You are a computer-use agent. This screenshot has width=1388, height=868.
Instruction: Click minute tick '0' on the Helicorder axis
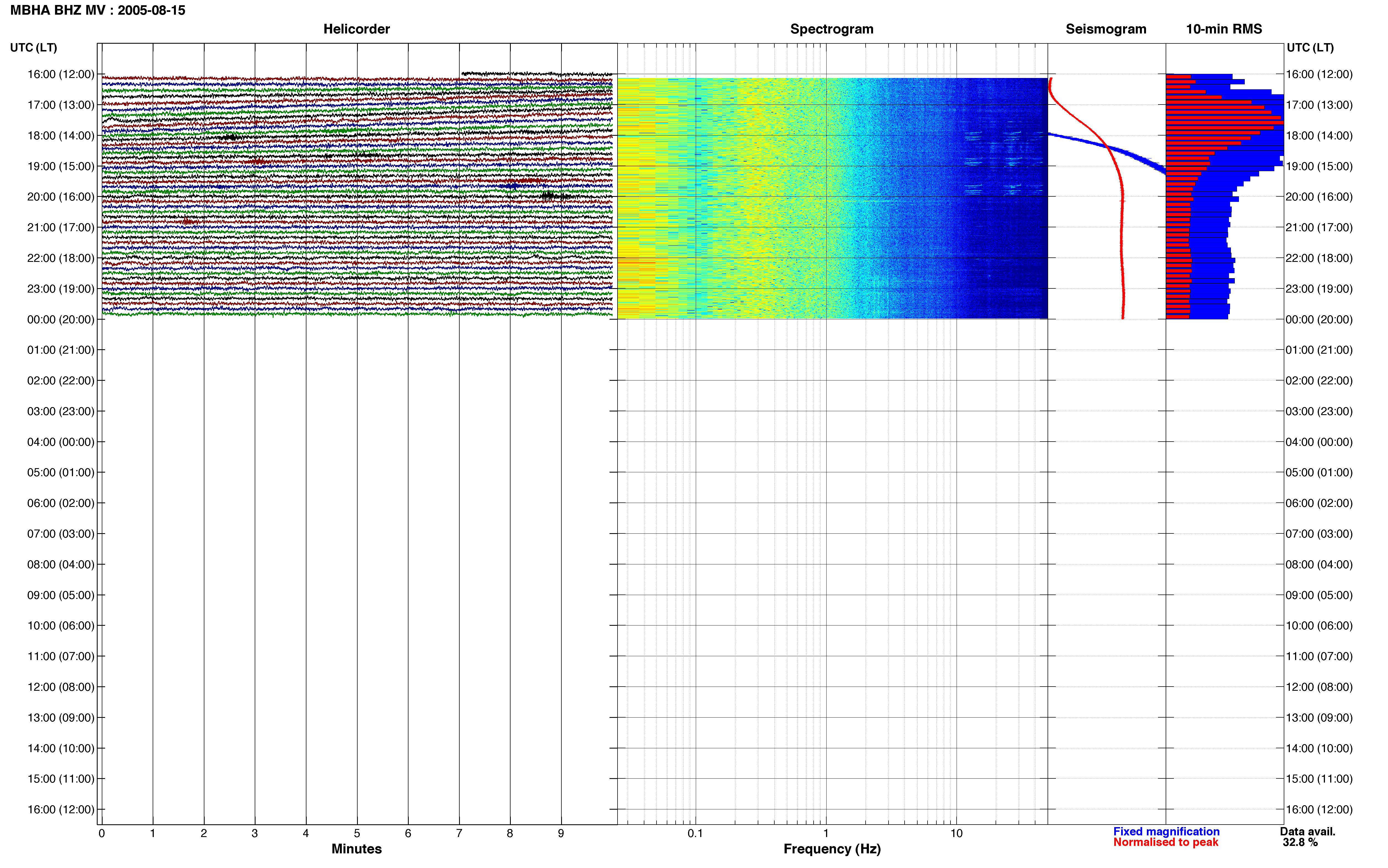click(x=101, y=833)
